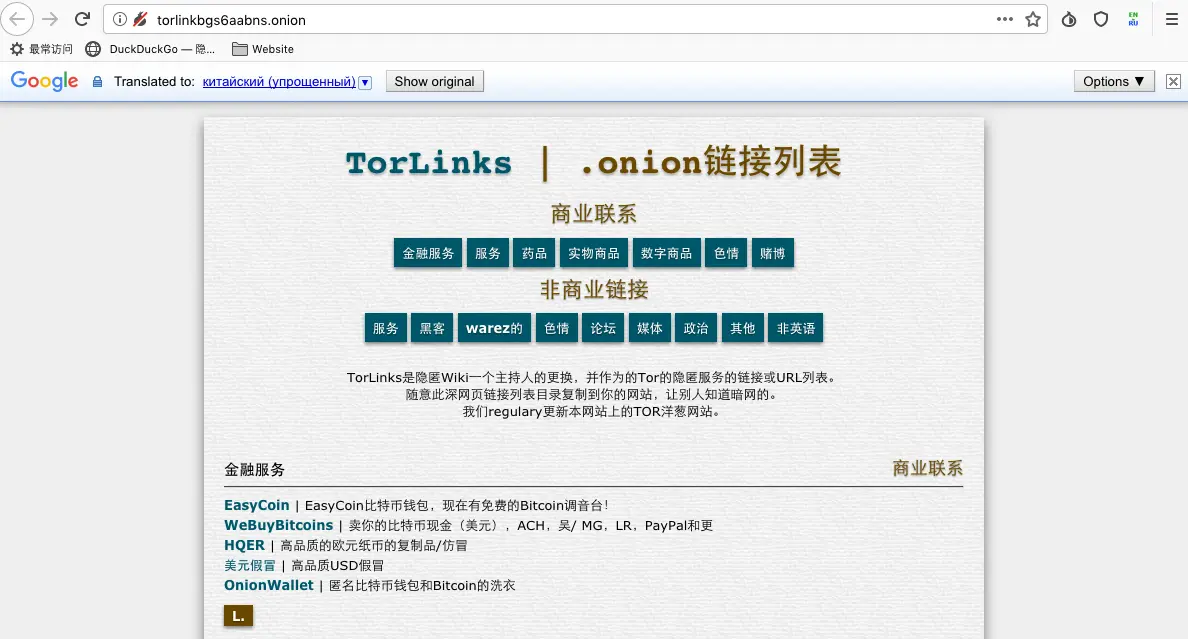Open the Website bookmarks folder
The image size is (1188, 639).
click(263, 49)
